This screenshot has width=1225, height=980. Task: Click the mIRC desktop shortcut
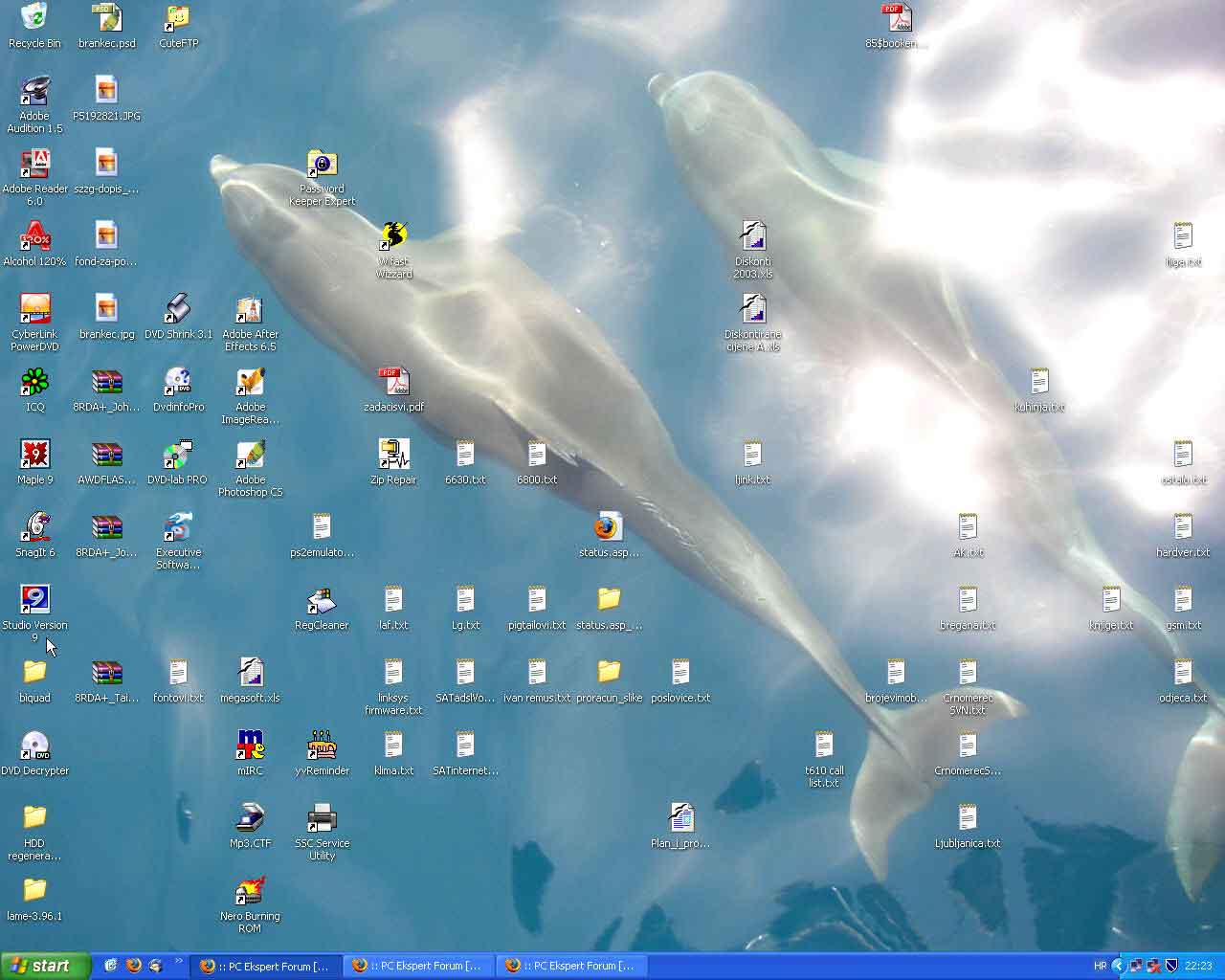[250, 745]
